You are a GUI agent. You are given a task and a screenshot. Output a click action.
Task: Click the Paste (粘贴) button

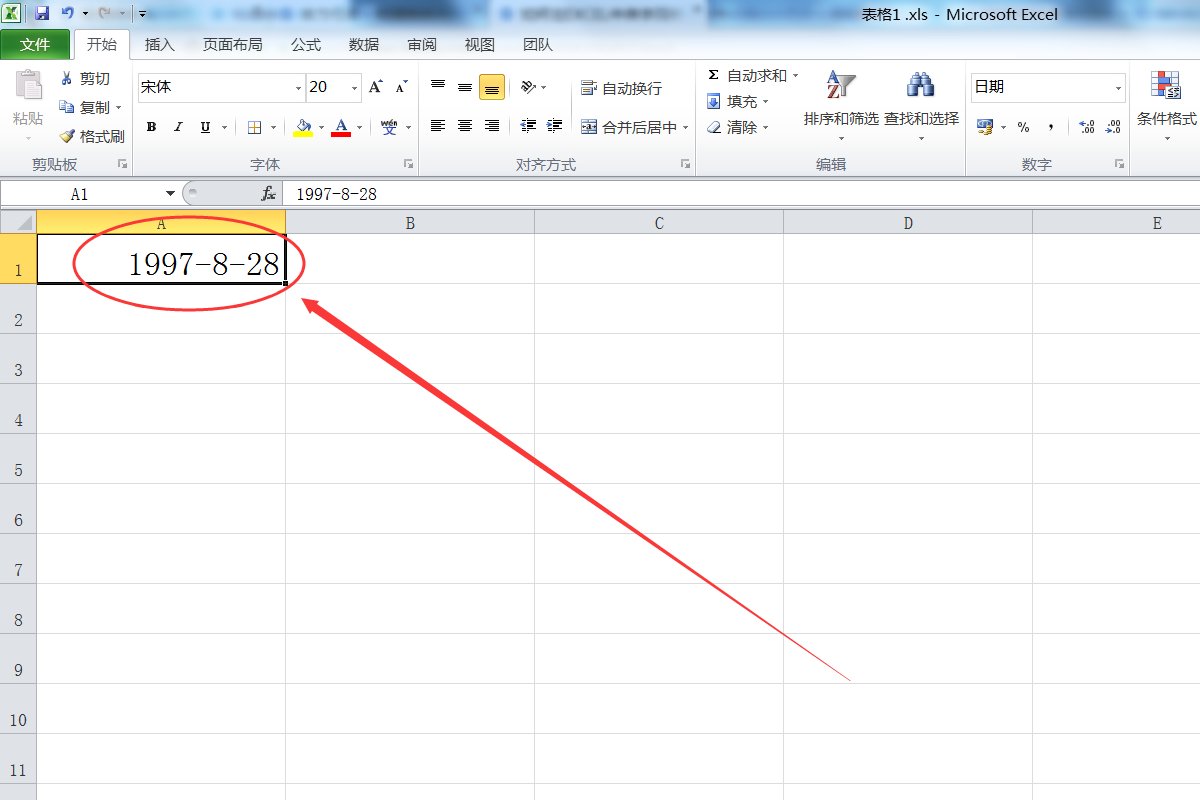click(x=28, y=98)
